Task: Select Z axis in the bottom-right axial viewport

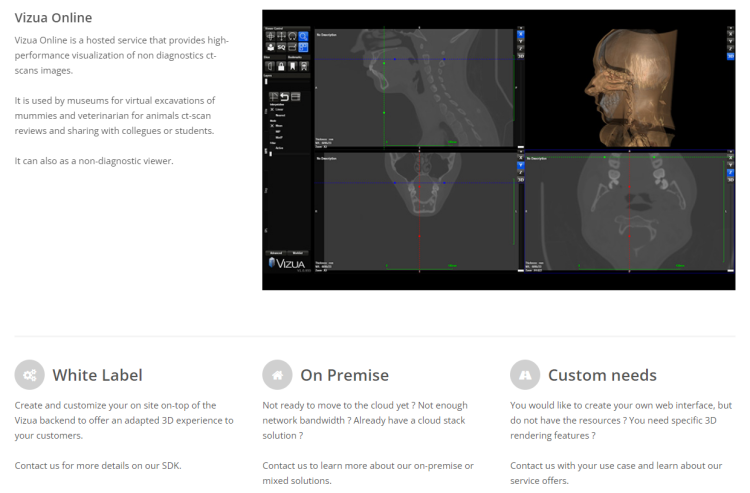Action: 730,172
